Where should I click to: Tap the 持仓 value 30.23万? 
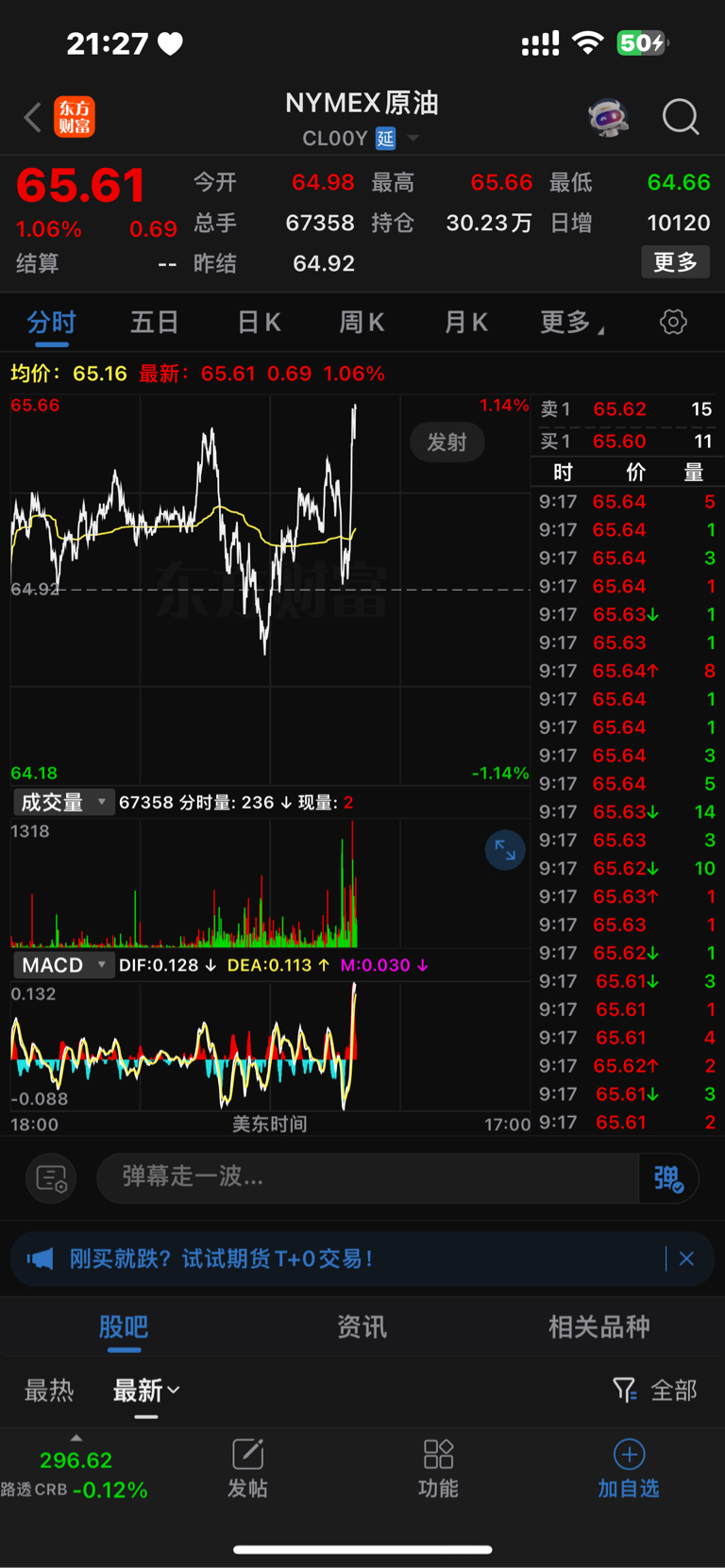(x=489, y=223)
